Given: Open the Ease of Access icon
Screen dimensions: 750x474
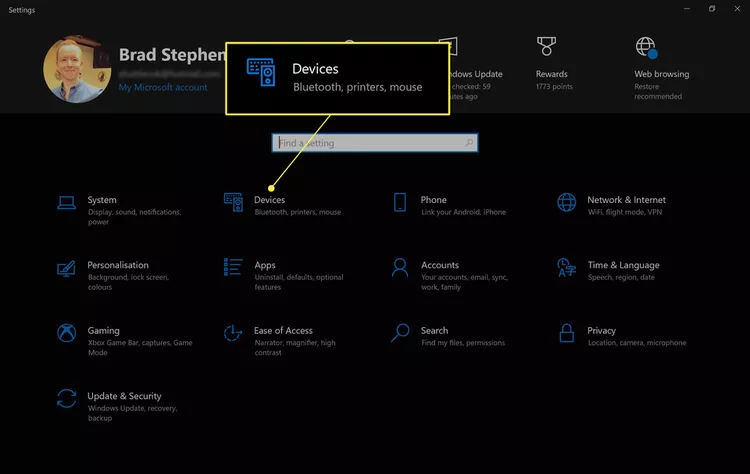Looking at the screenshot, I should click(x=233, y=333).
